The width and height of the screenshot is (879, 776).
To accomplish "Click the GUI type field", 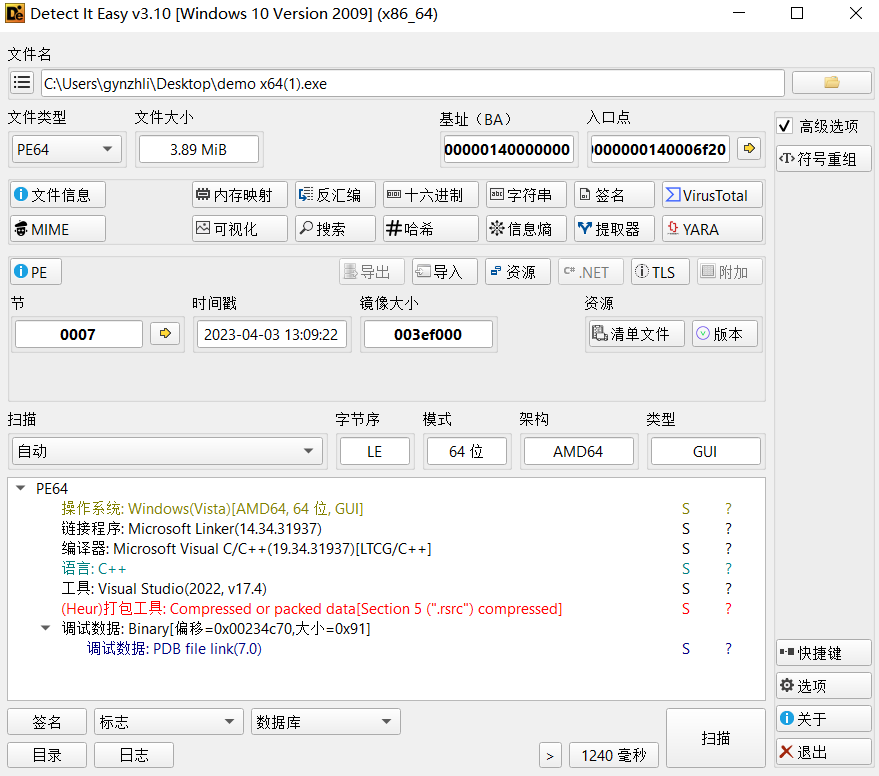I will [705, 451].
